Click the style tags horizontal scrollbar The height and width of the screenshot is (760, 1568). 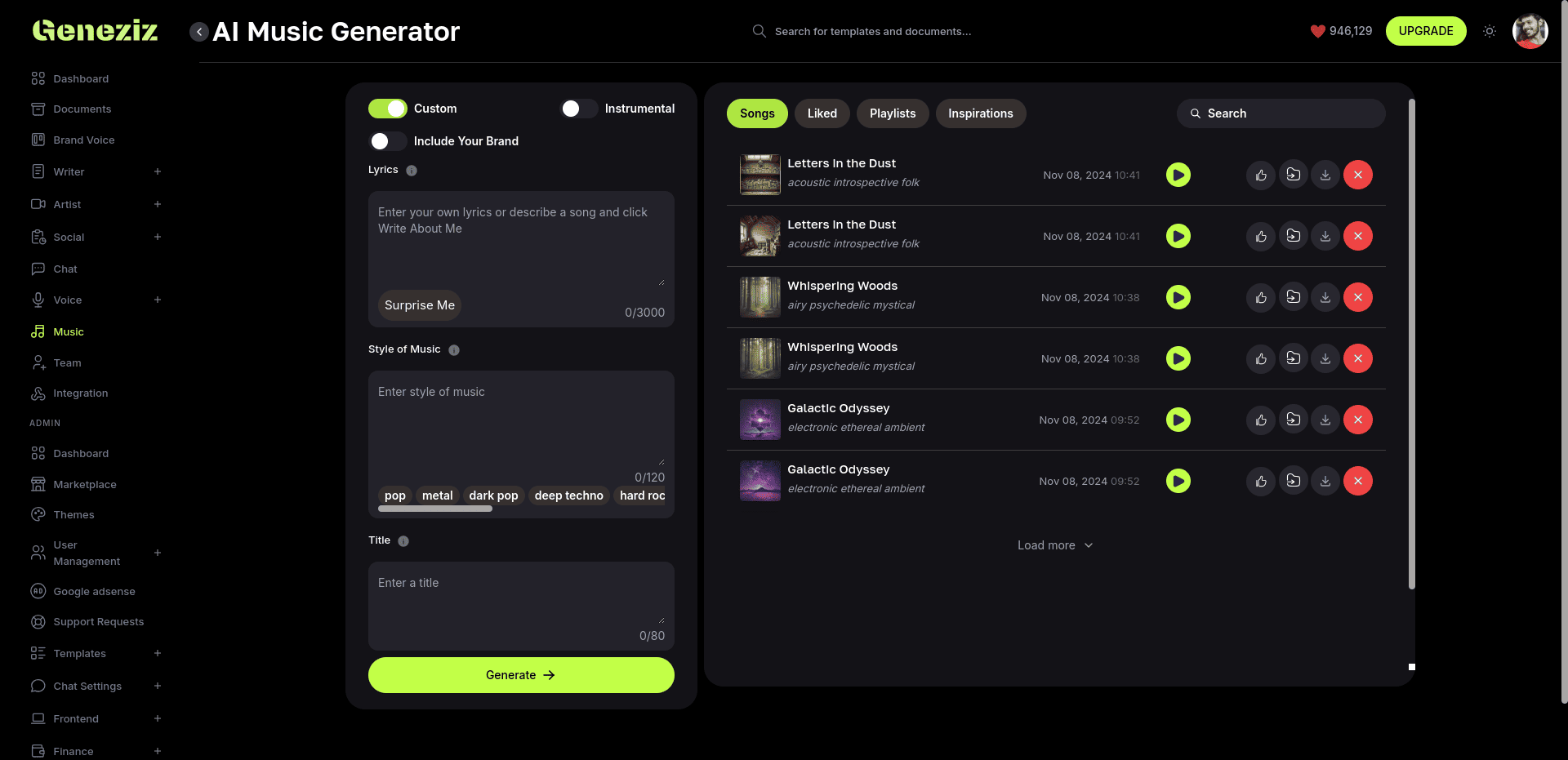coord(435,509)
